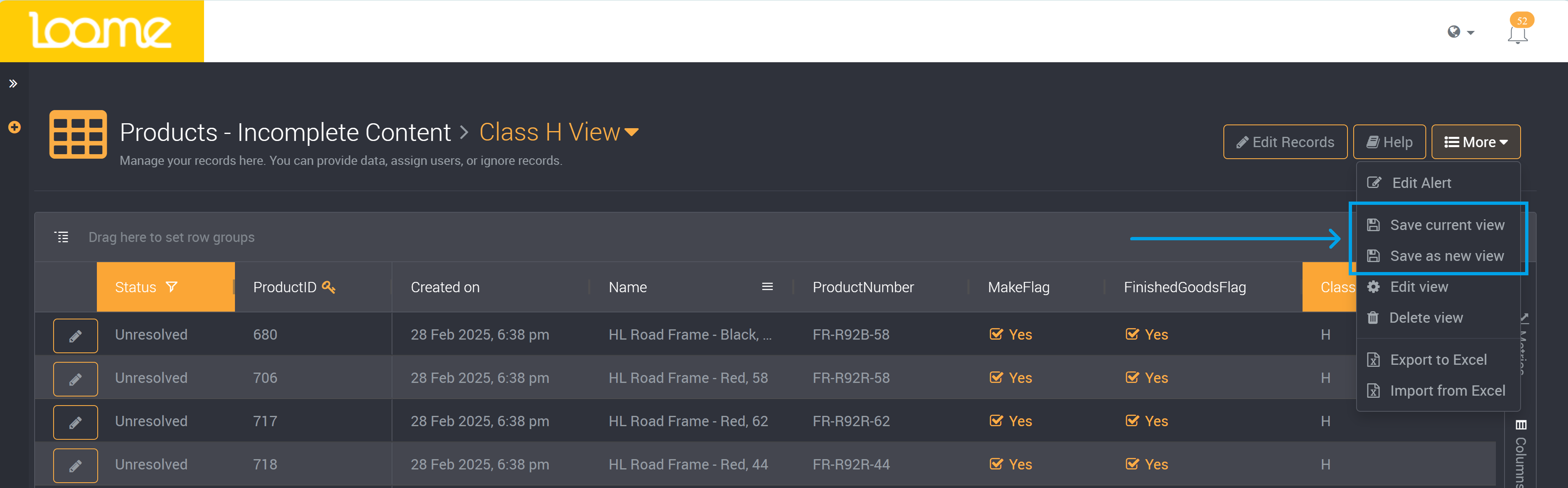Click the key icon beside ProductID

coord(329,286)
